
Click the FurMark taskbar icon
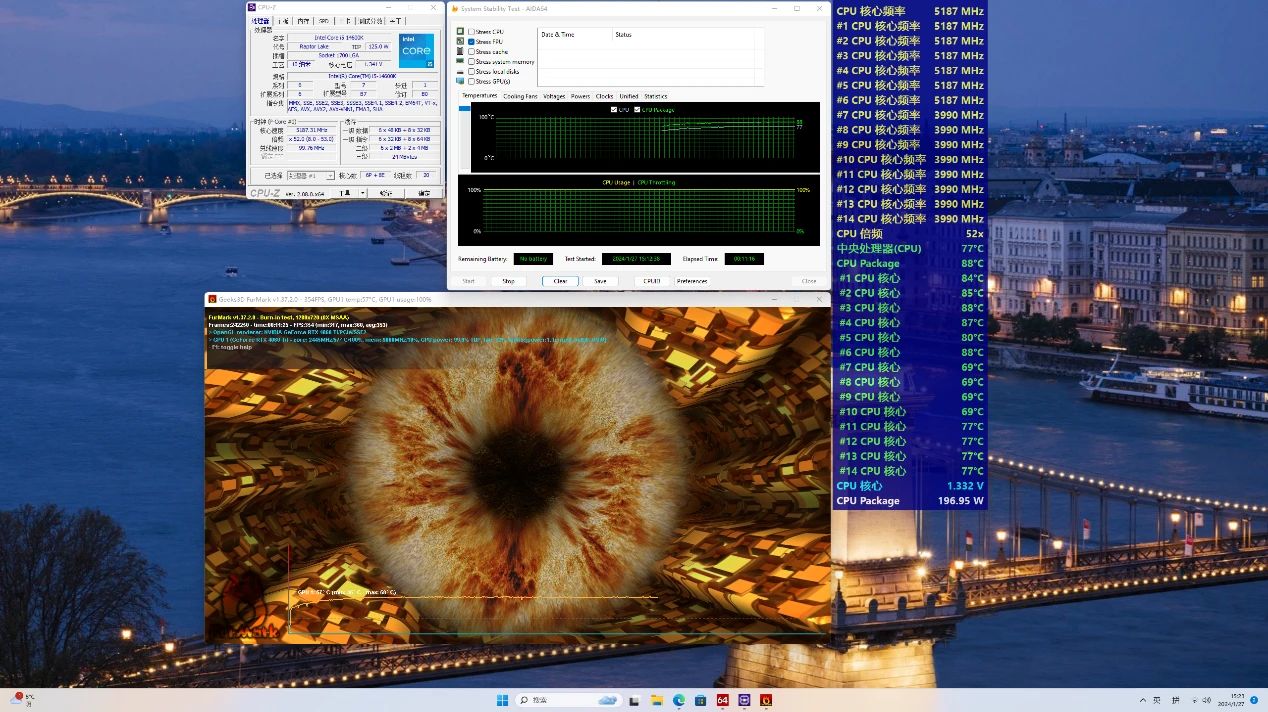pyautogui.click(x=766, y=700)
